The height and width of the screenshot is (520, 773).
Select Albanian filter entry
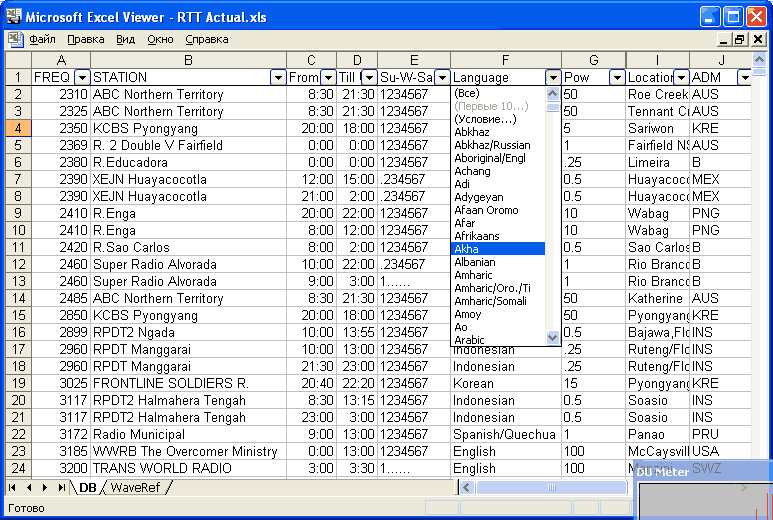click(x=498, y=262)
